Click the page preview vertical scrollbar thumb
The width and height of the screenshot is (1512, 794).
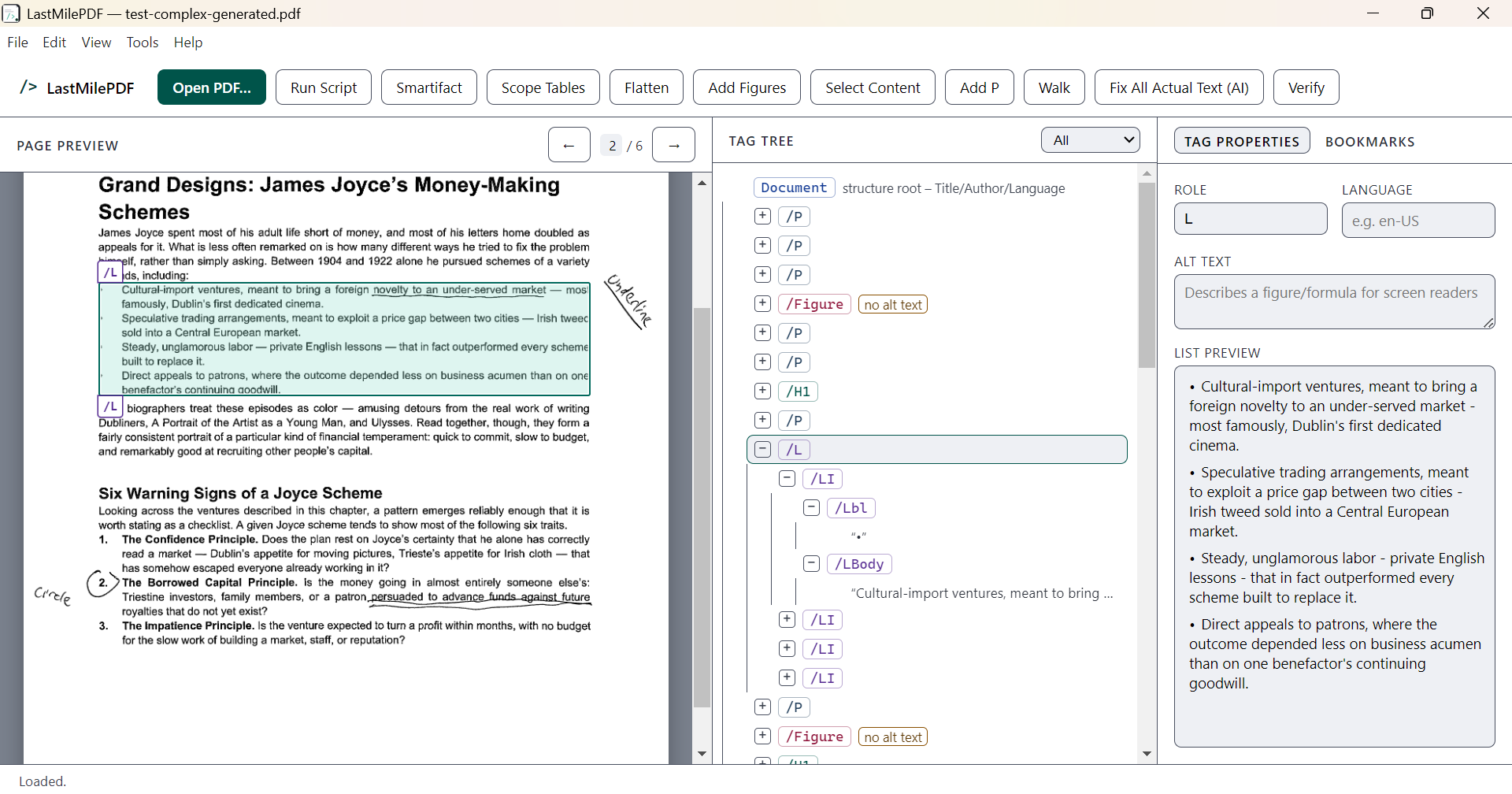pos(702,506)
